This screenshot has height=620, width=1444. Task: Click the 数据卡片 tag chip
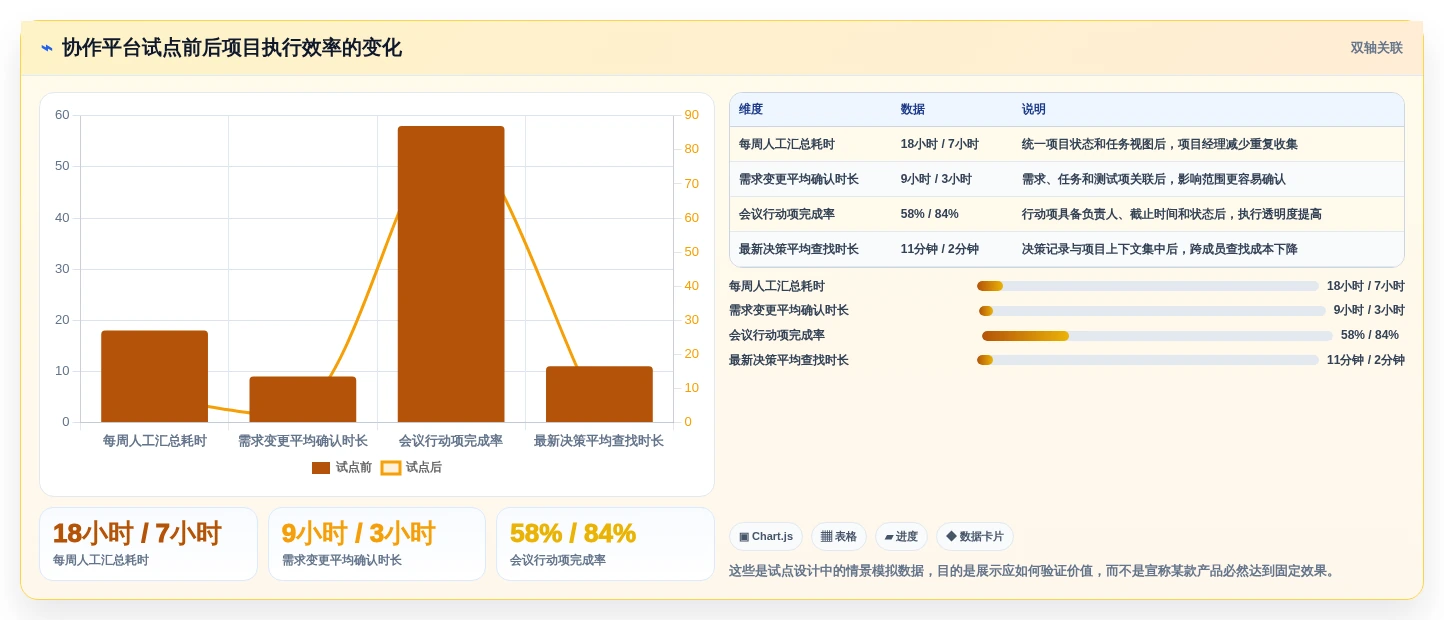975,537
